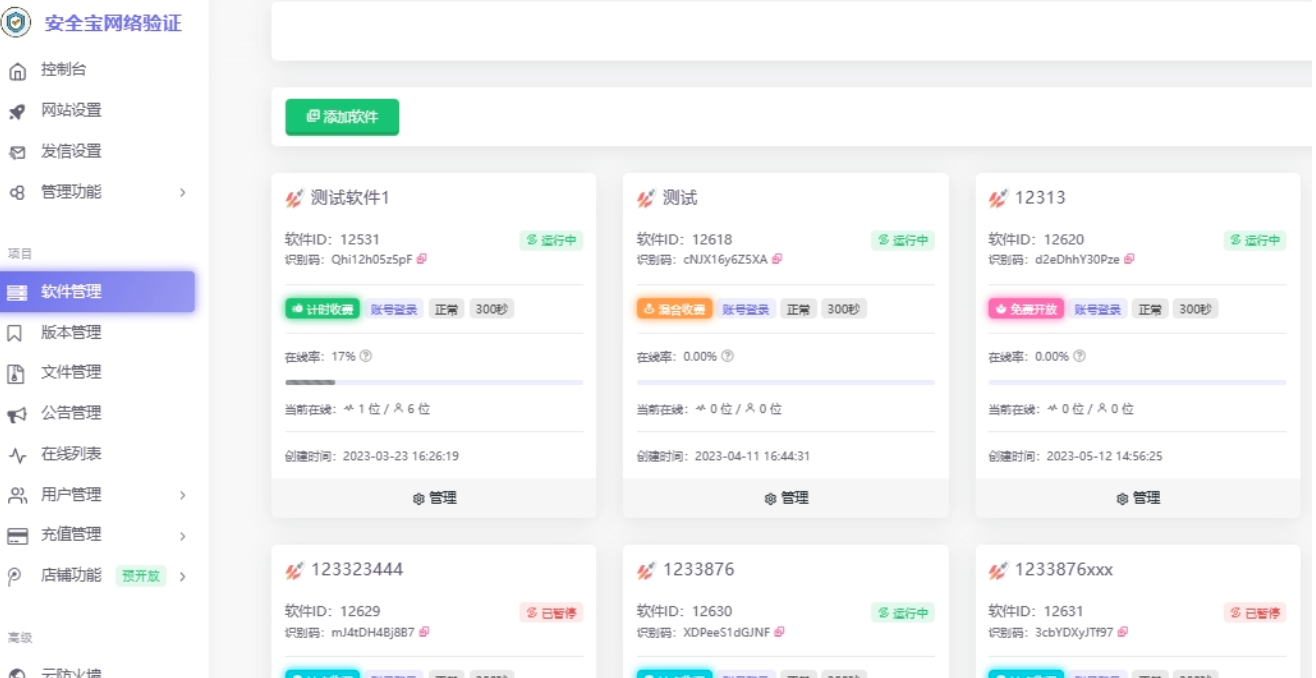Click the pink 免费开放 tag
Screen dimensions: 1316x678
[x=1026, y=309]
